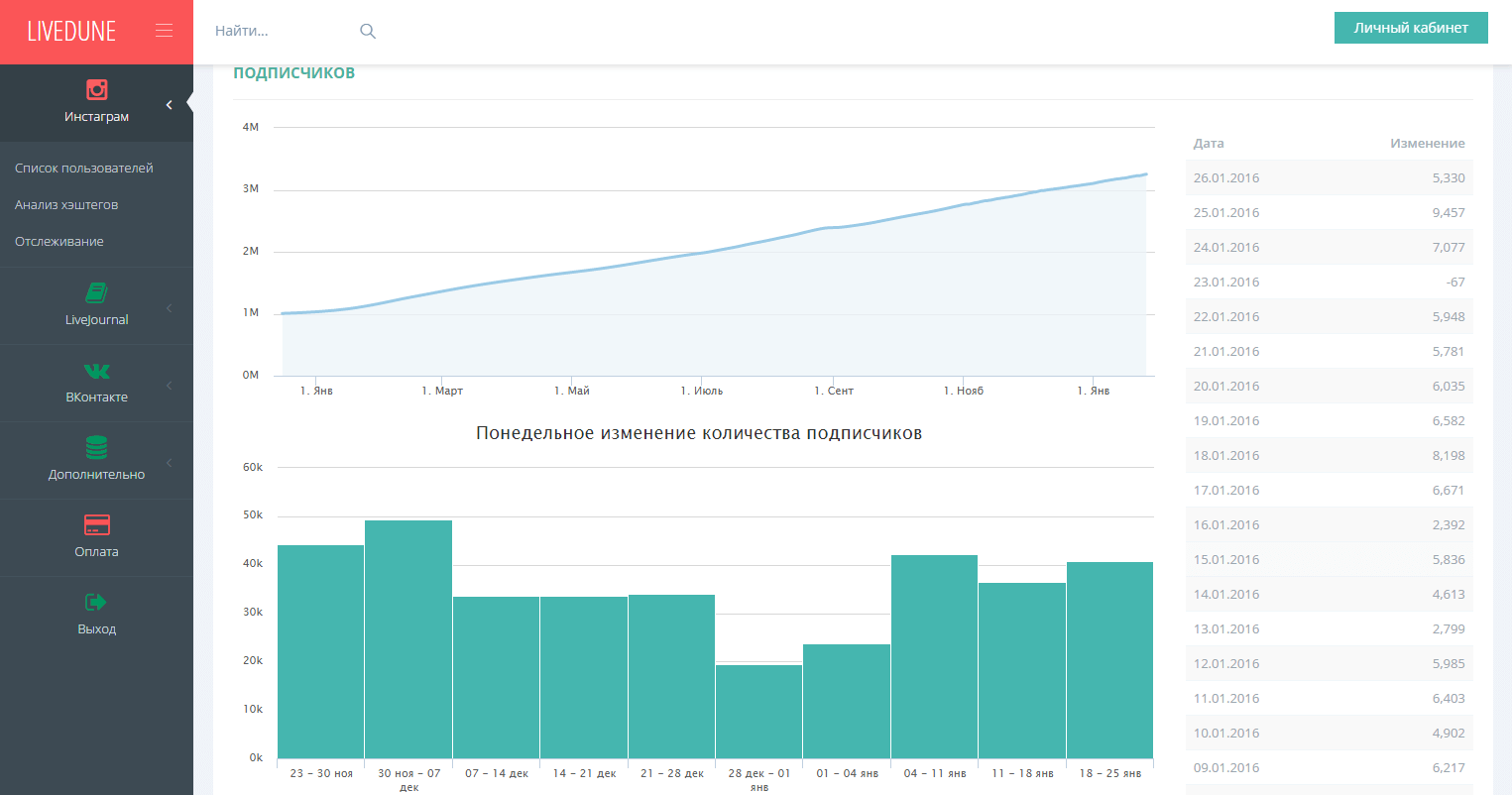Click the Выход logout icon

point(96,603)
